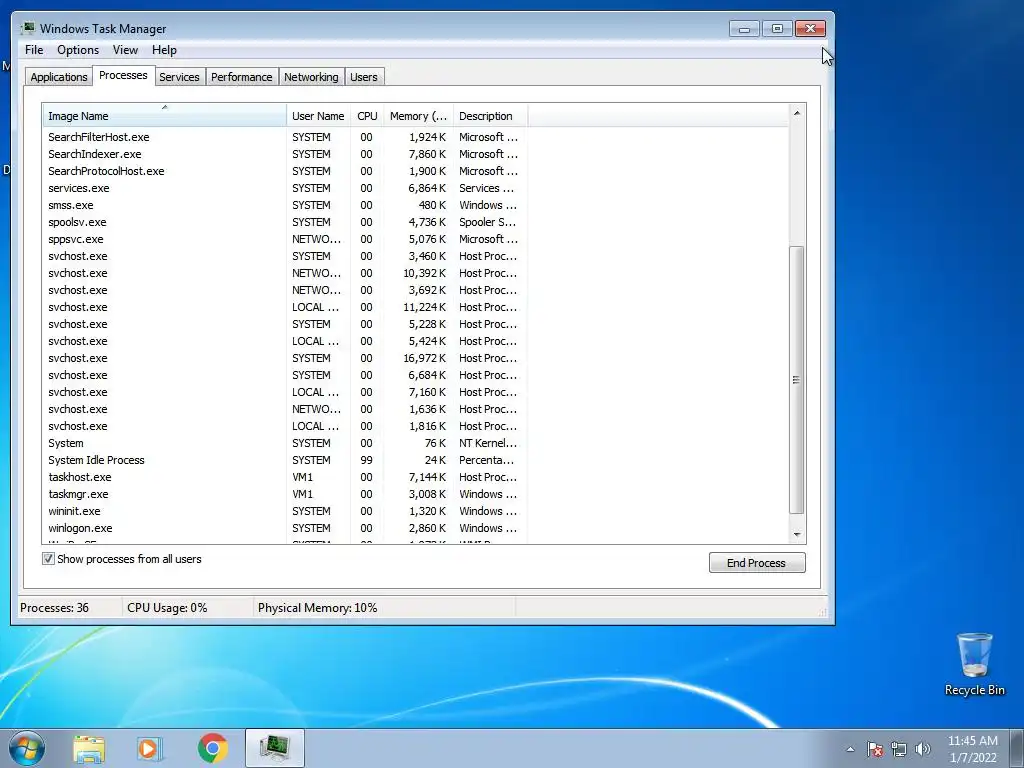Click the Task Manager title bar icon

tap(27, 28)
